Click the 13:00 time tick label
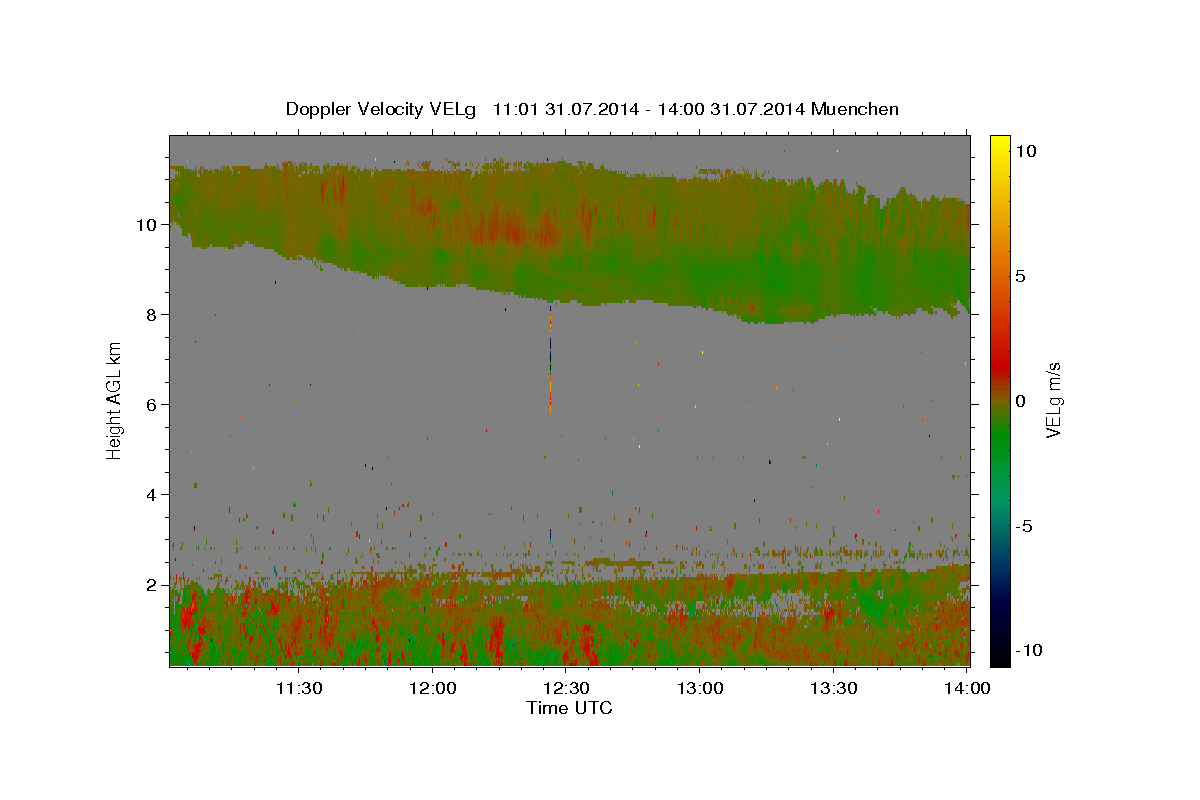Screen dimensions: 1200x800 tap(700, 688)
